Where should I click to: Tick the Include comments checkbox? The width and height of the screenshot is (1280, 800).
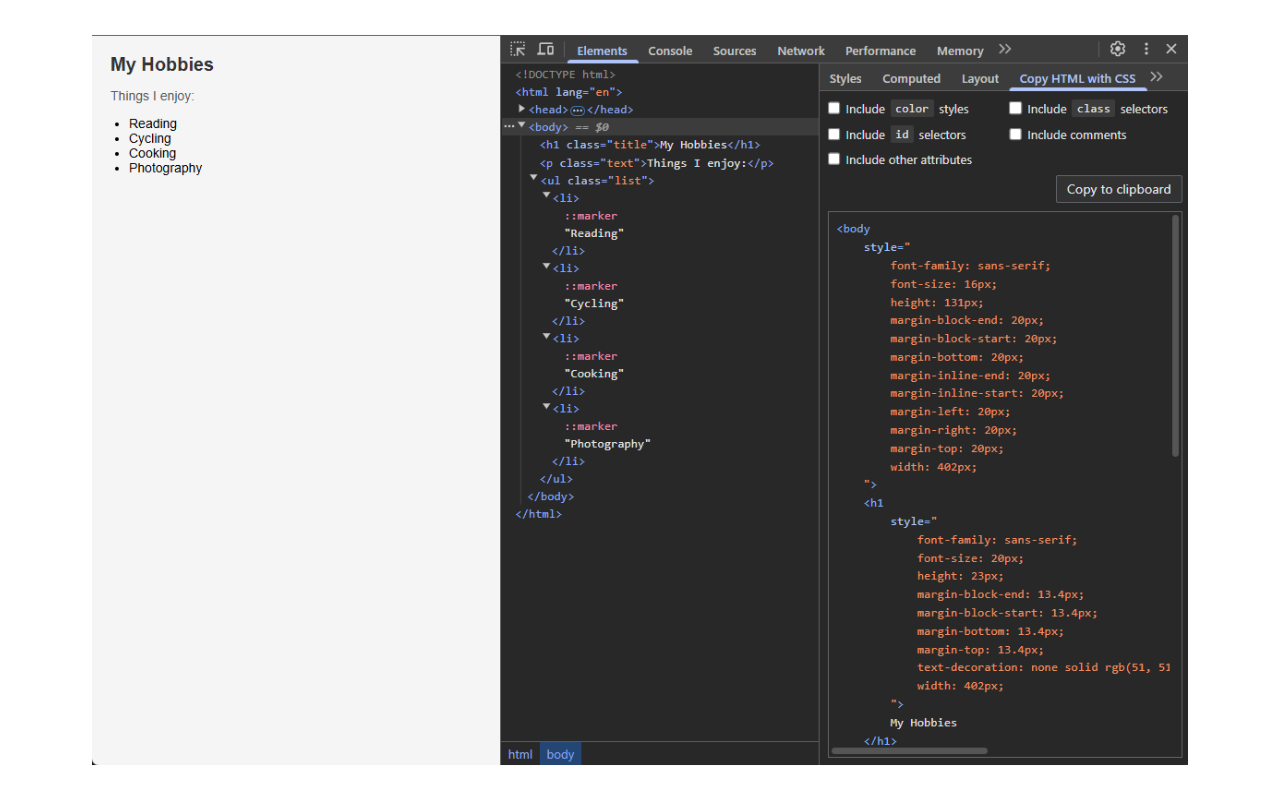tap(1015, 134)
